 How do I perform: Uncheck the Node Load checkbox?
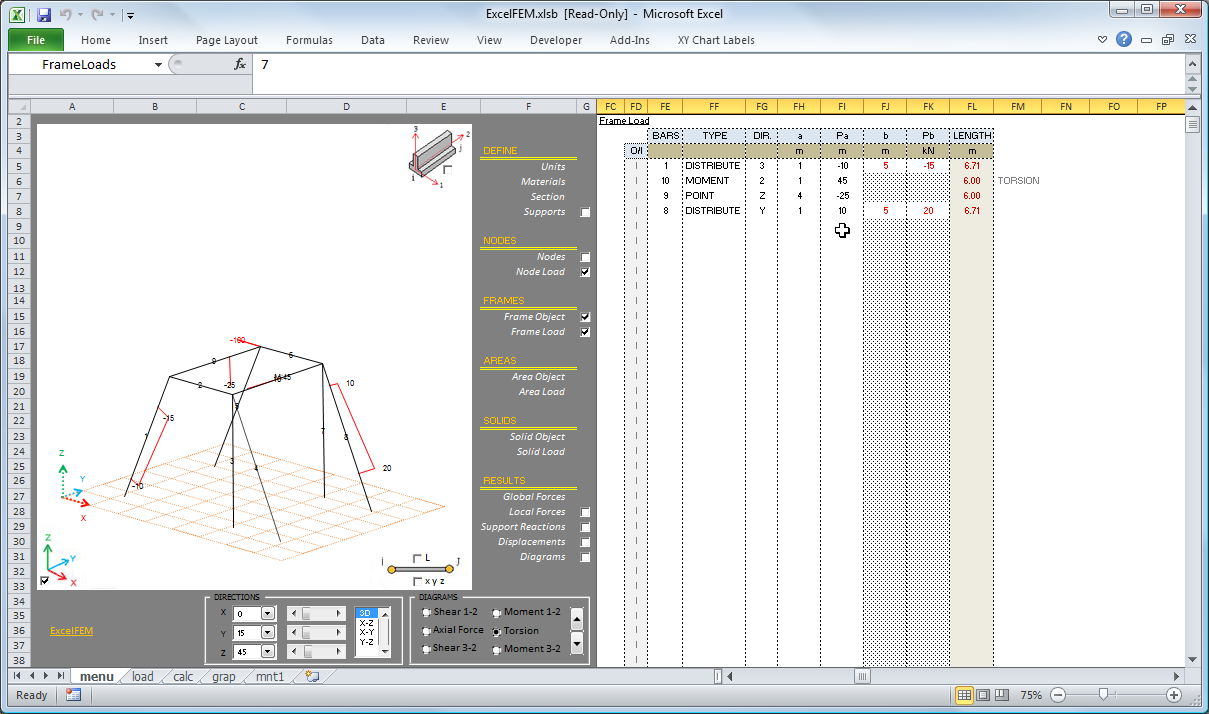click(x=585, y=272)
